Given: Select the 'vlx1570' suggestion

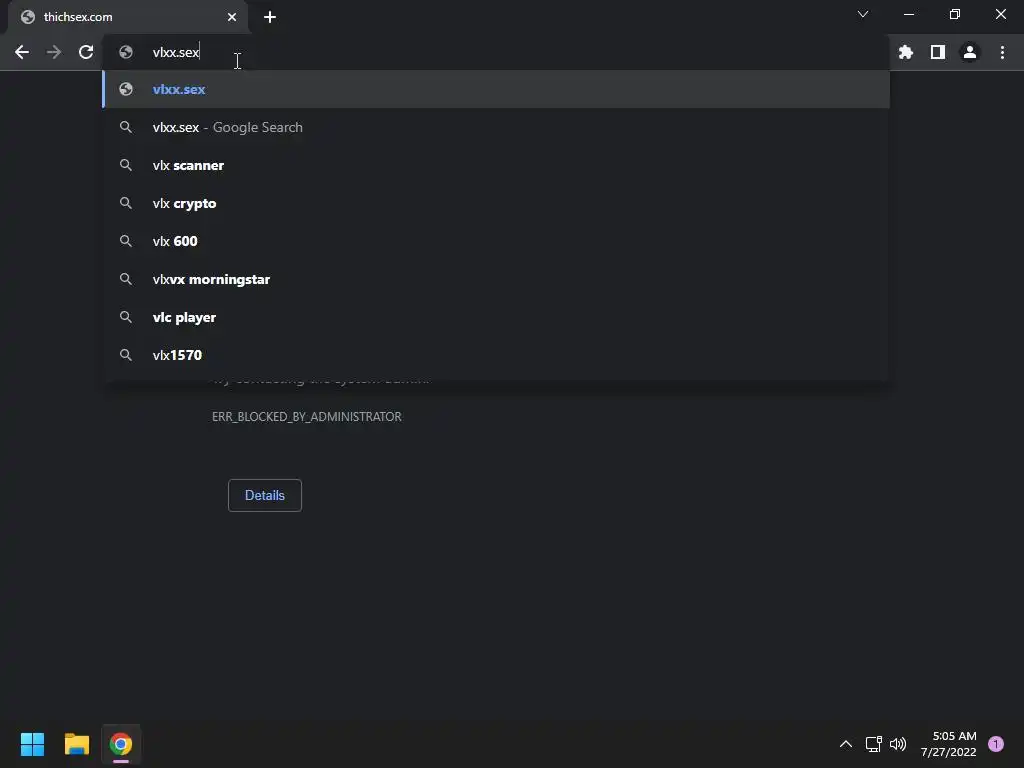Looking at the screenshot, I should 496,355.
